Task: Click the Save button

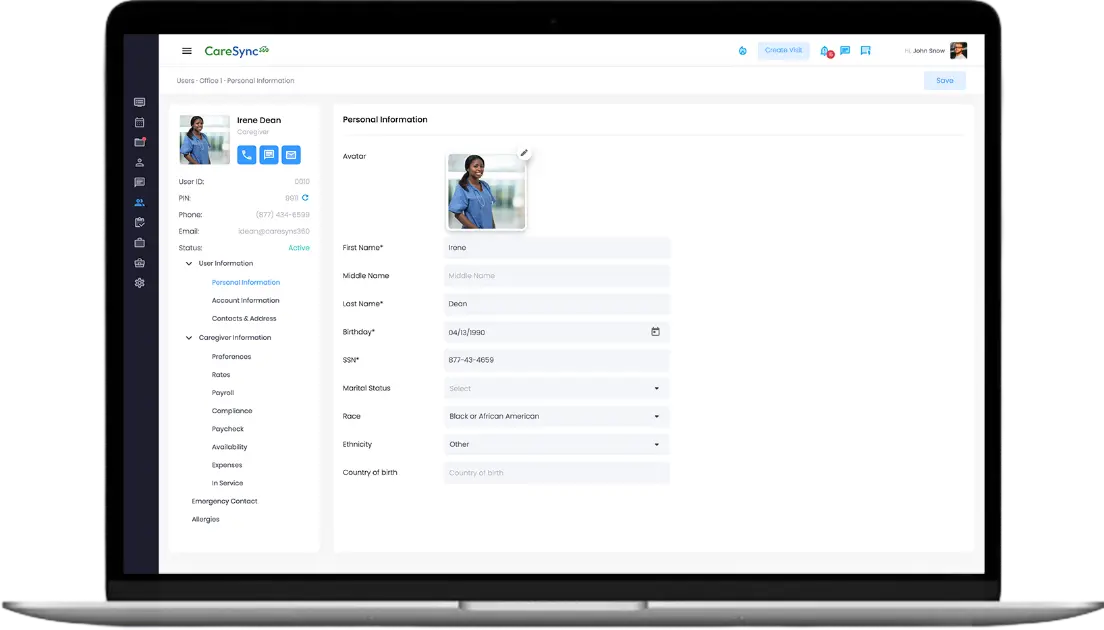Action: [944, 81]
